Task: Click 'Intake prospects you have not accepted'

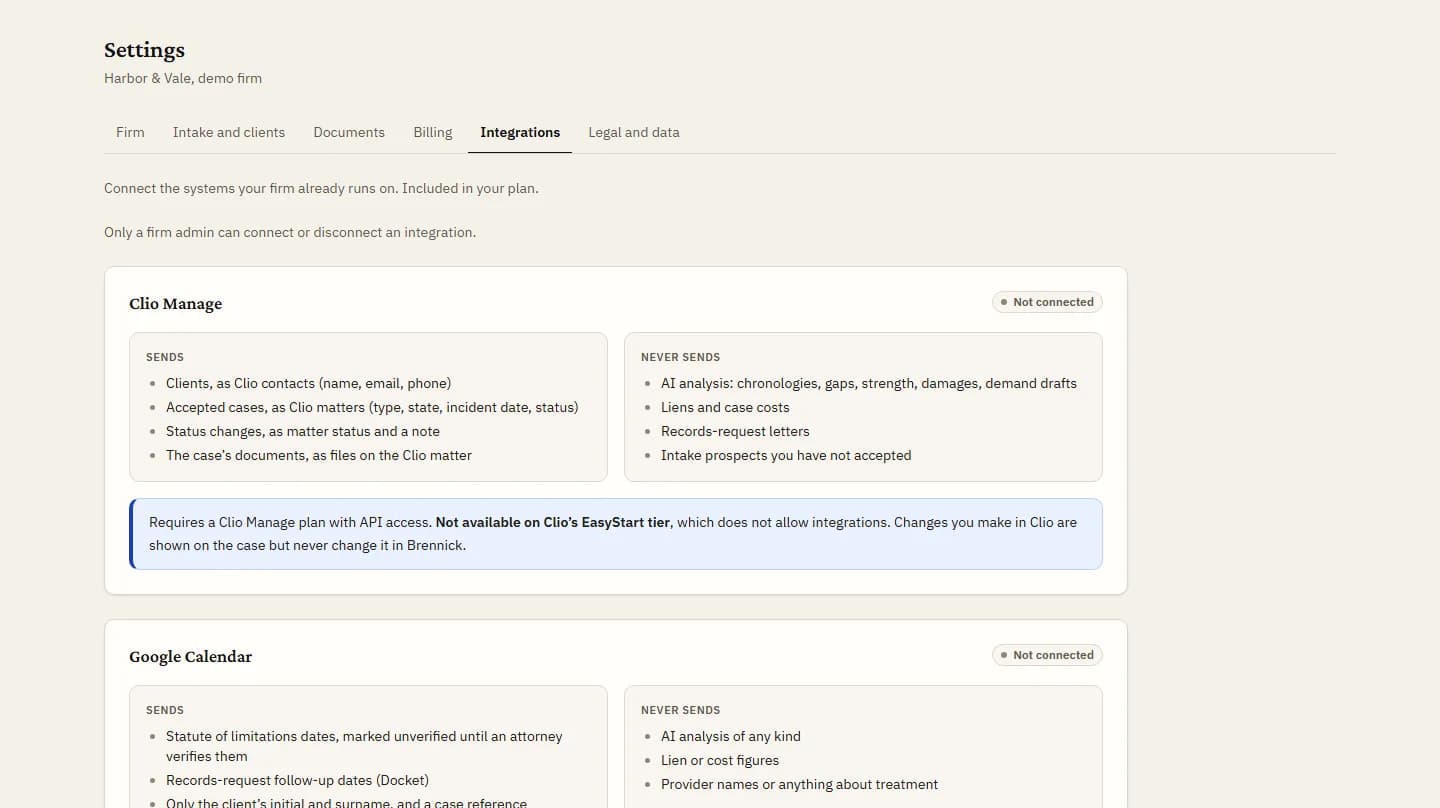Action: pyautogui.click(x=786, y=455)
